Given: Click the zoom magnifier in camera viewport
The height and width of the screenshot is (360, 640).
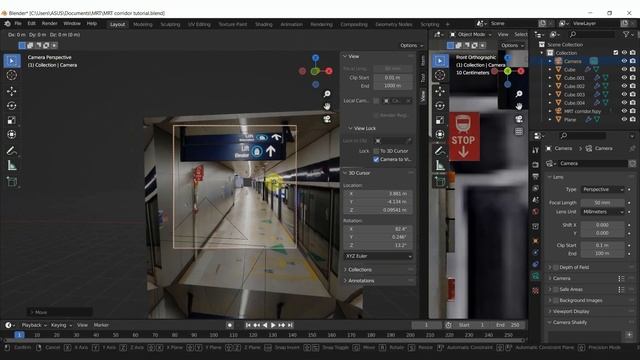Looking at the screenshot, I should coord(327,94).
